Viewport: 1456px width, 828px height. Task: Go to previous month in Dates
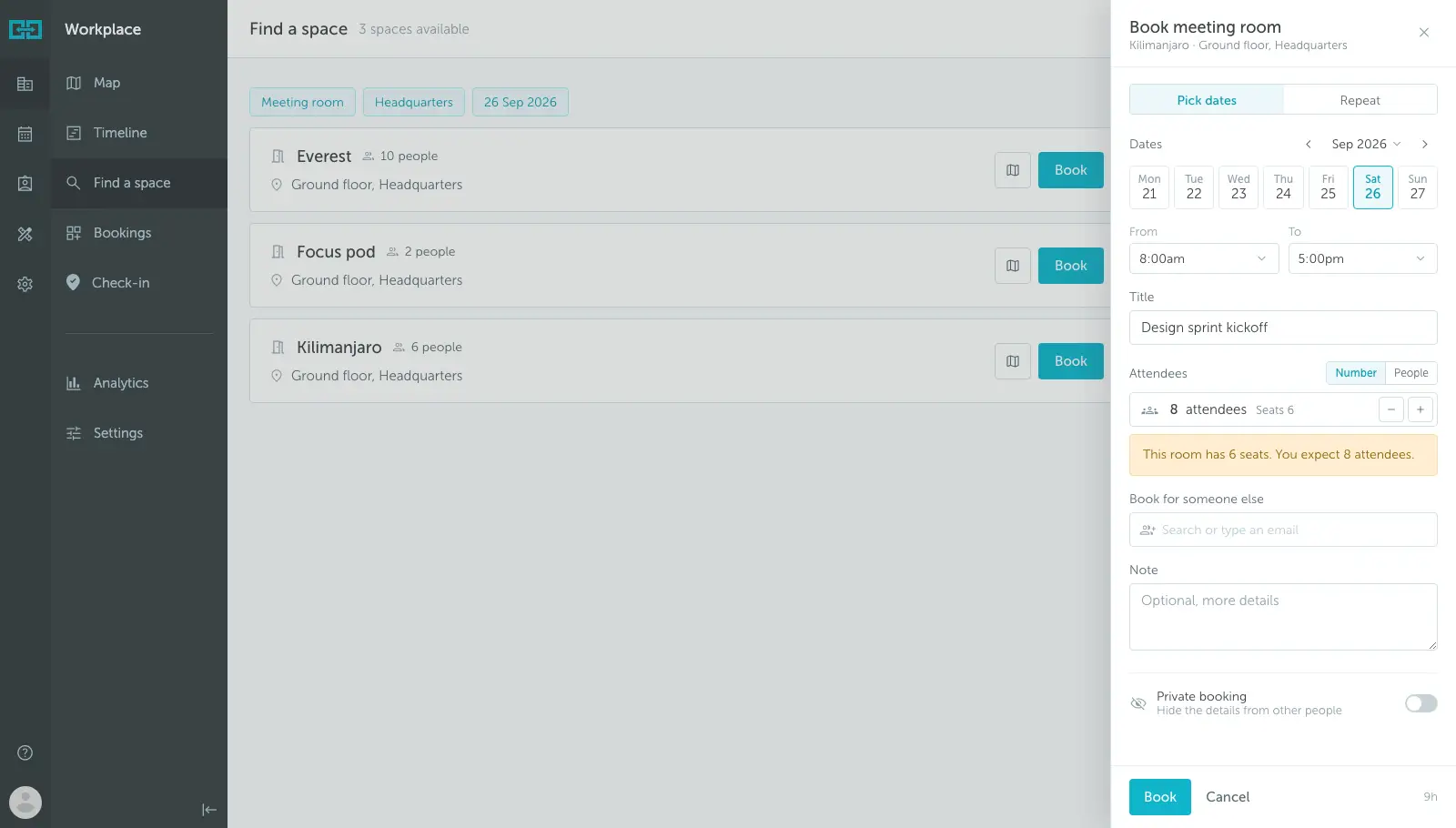click(x=1308, y=144)
